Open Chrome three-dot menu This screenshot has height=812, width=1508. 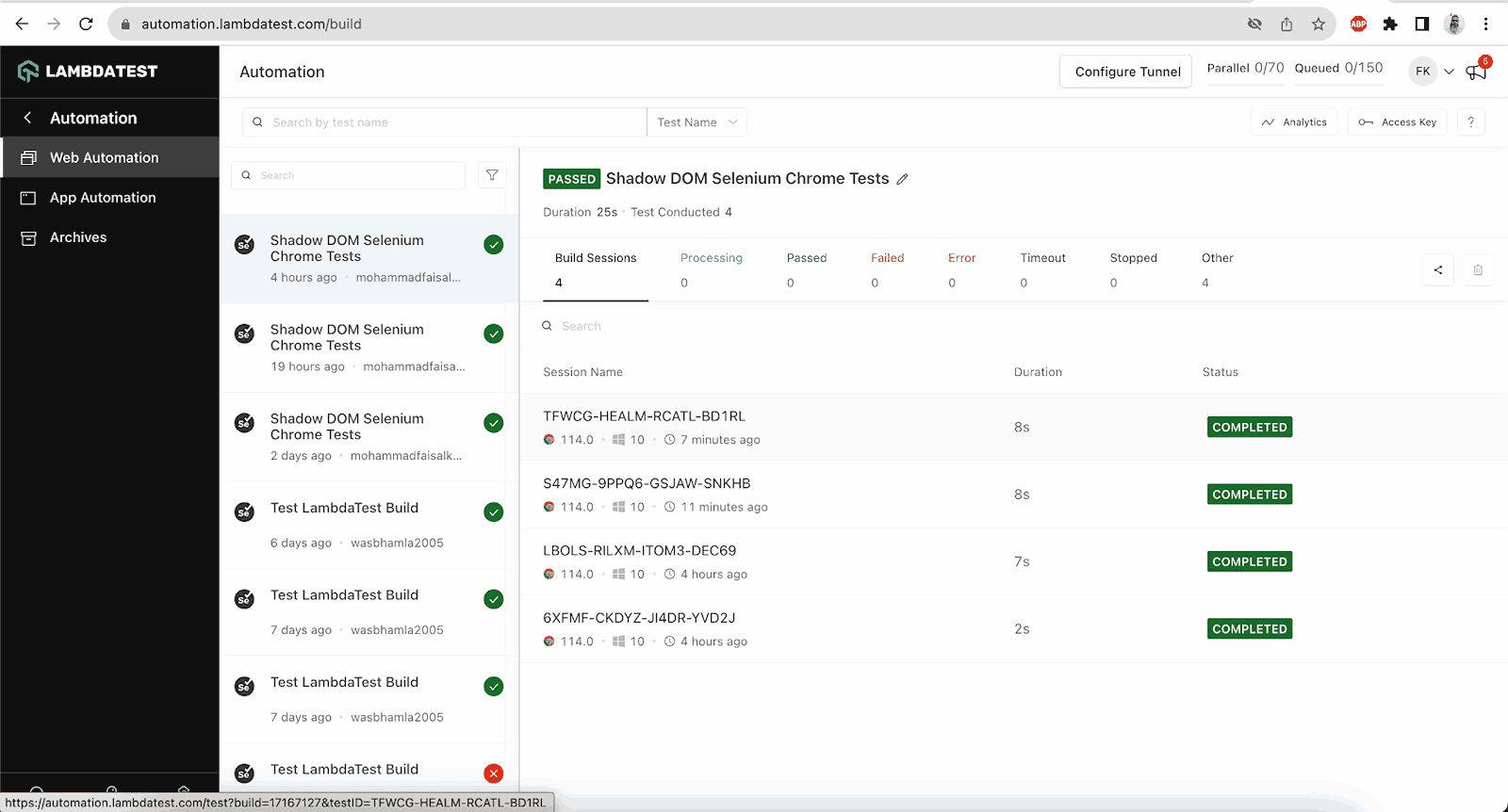(x=1486, y=24)
